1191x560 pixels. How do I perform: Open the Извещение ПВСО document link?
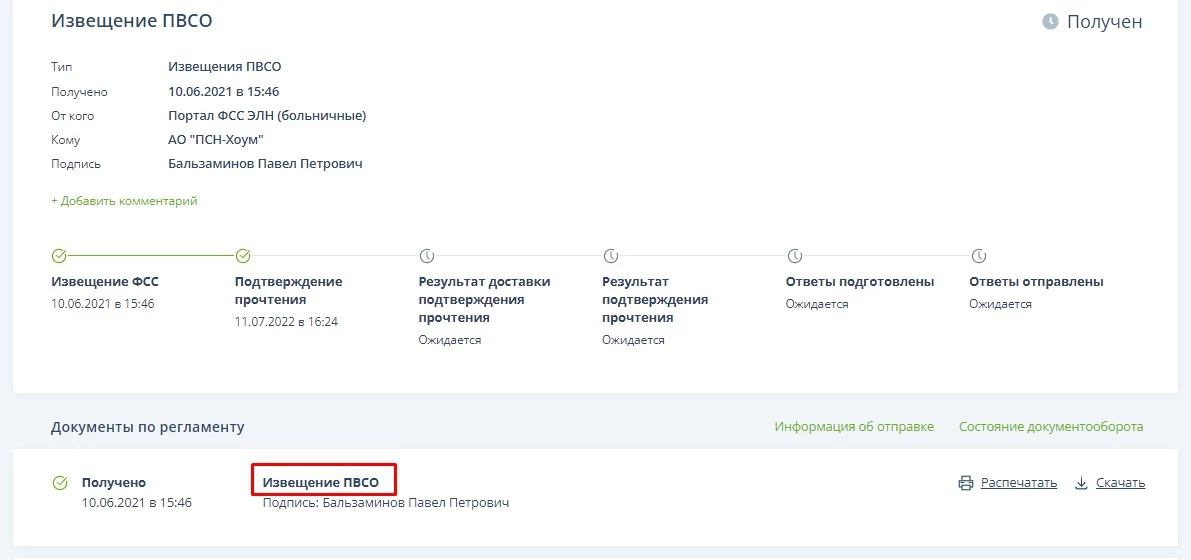coord(321,483)
